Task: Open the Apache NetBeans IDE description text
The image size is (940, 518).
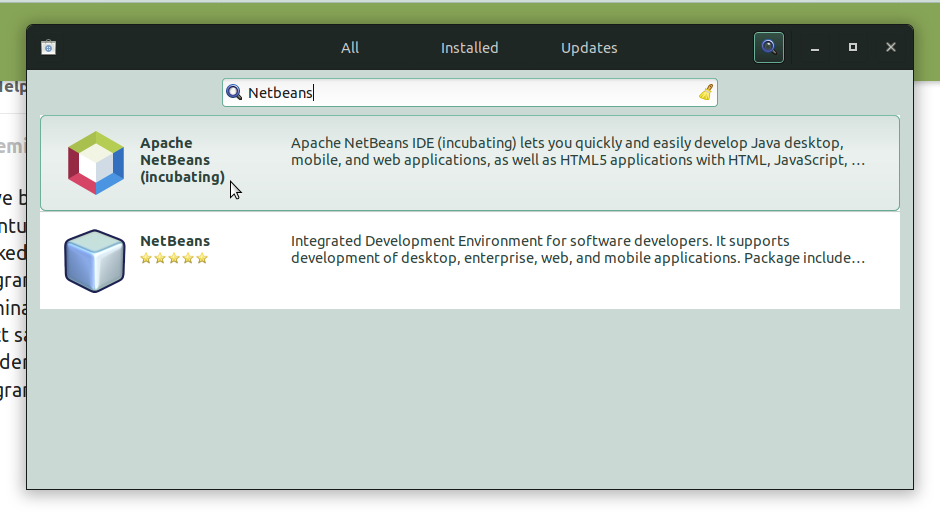Action: pos(578,152)
